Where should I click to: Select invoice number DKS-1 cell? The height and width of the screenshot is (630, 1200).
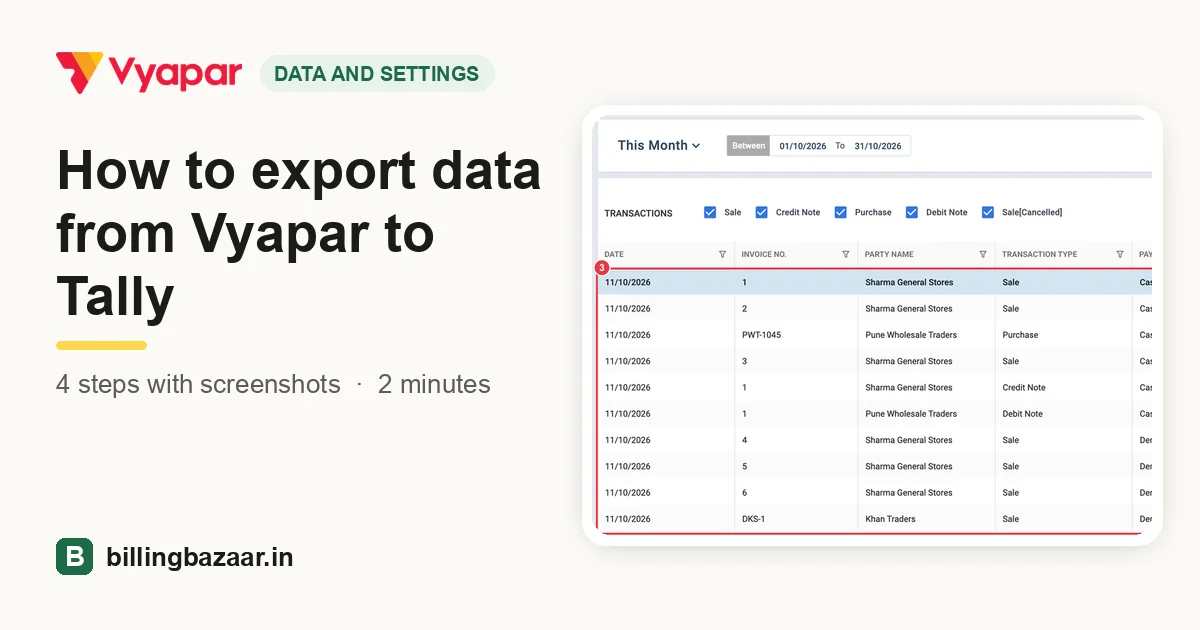coord(754,519)
